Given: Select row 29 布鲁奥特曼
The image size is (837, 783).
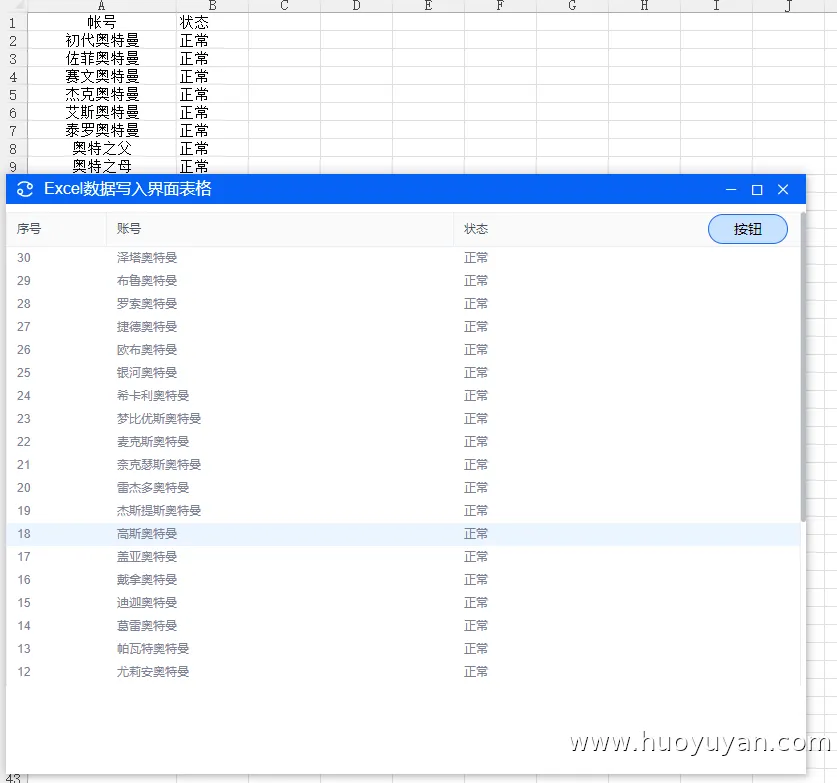Looking at the screenshot, I should (403, 281).
